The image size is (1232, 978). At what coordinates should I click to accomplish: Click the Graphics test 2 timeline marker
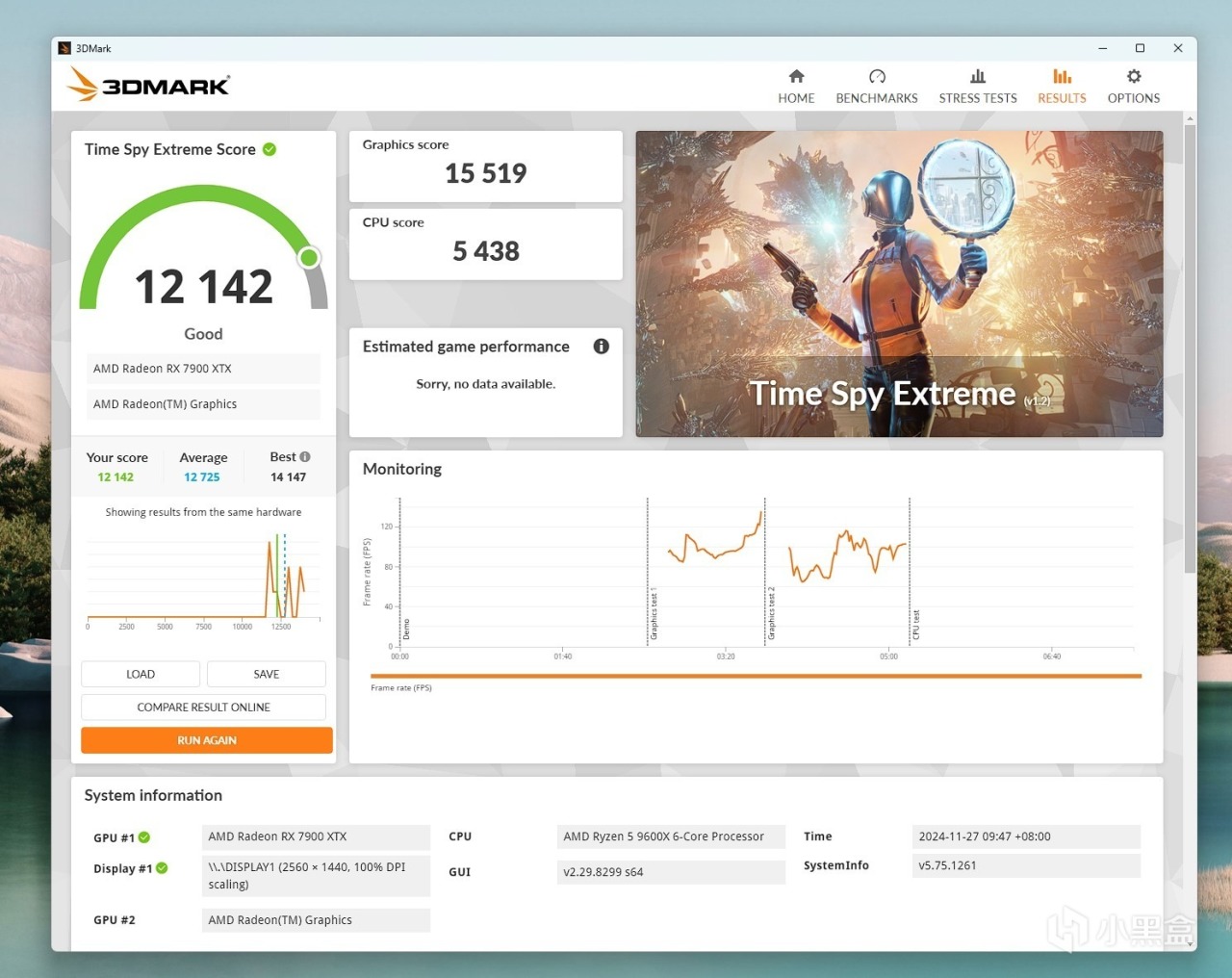coord(765,572)
